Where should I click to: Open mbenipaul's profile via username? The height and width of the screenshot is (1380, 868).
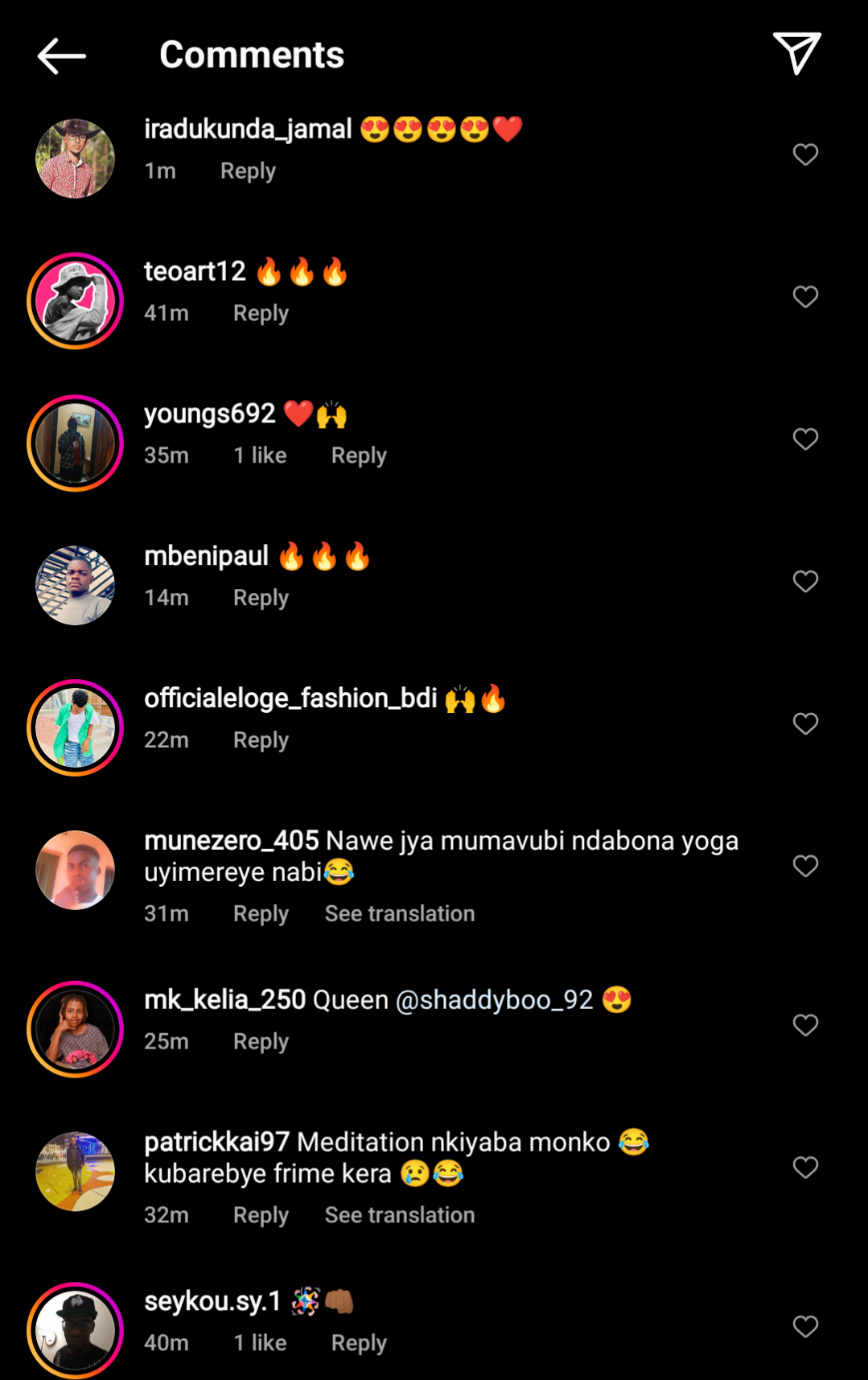(x=206, y=556)
